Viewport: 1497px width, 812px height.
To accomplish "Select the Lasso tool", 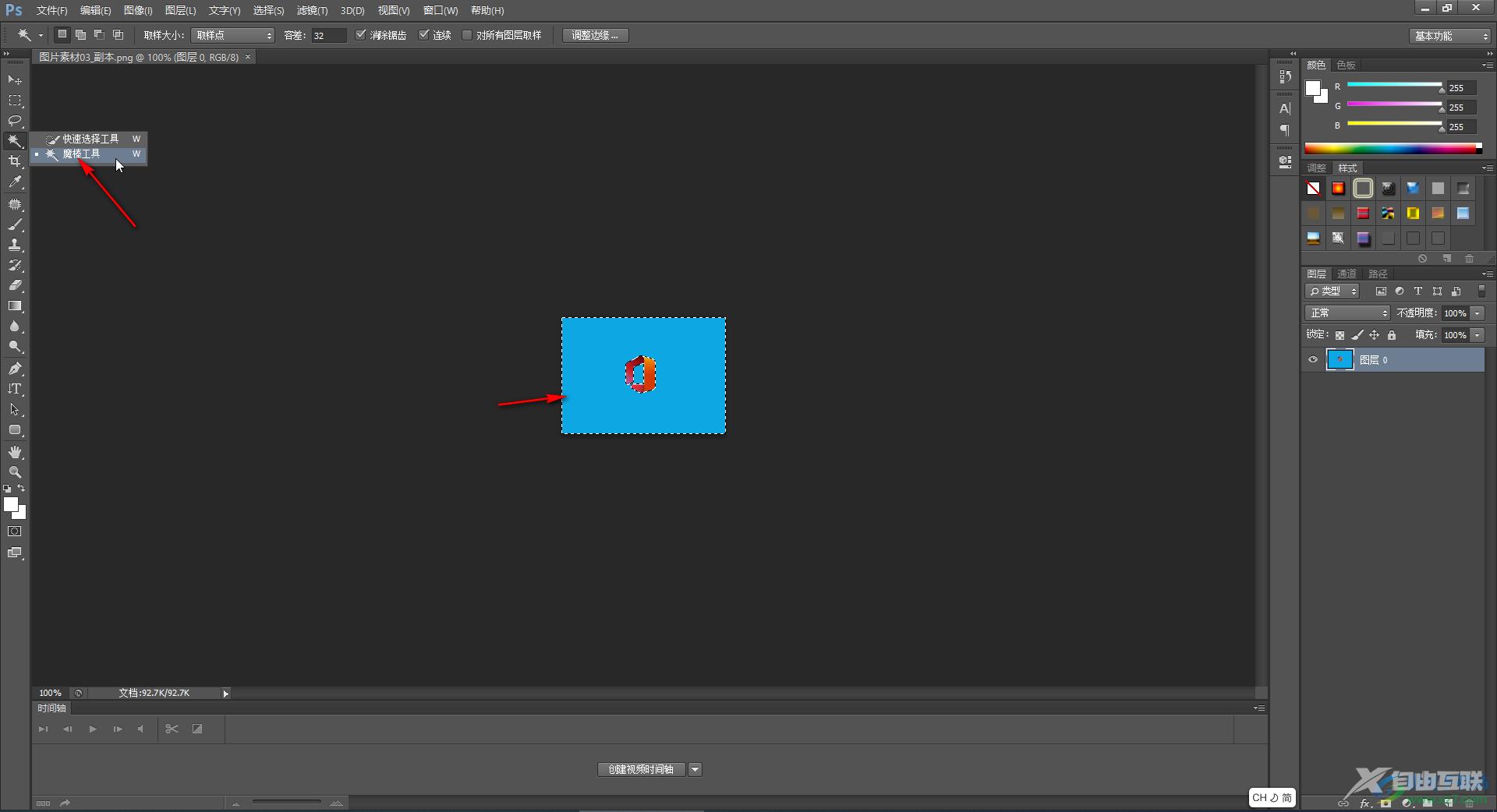I will (x=15, y=121).
